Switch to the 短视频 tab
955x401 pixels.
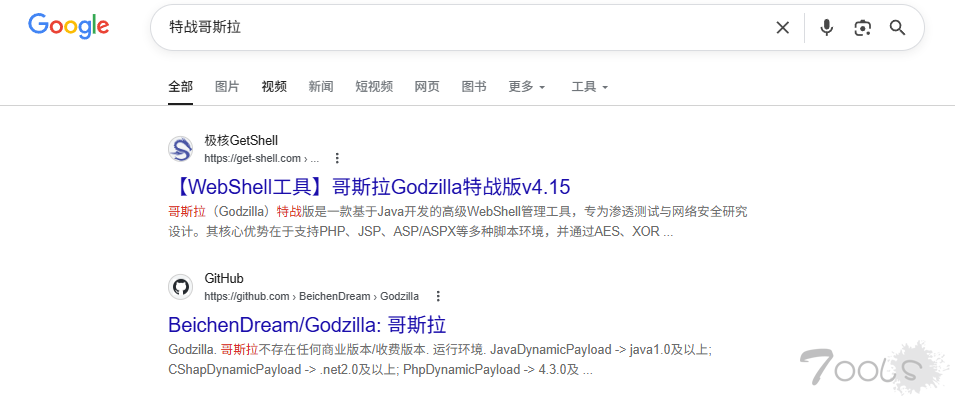(374, 87)
